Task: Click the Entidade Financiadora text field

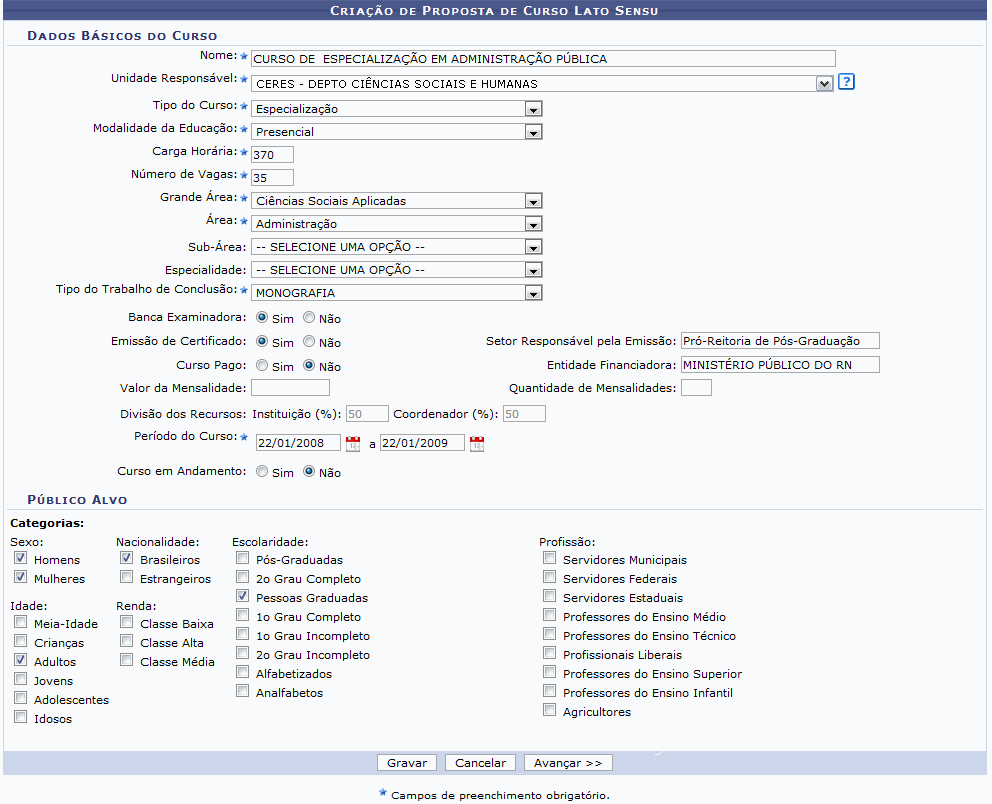Action: [779, 364]
